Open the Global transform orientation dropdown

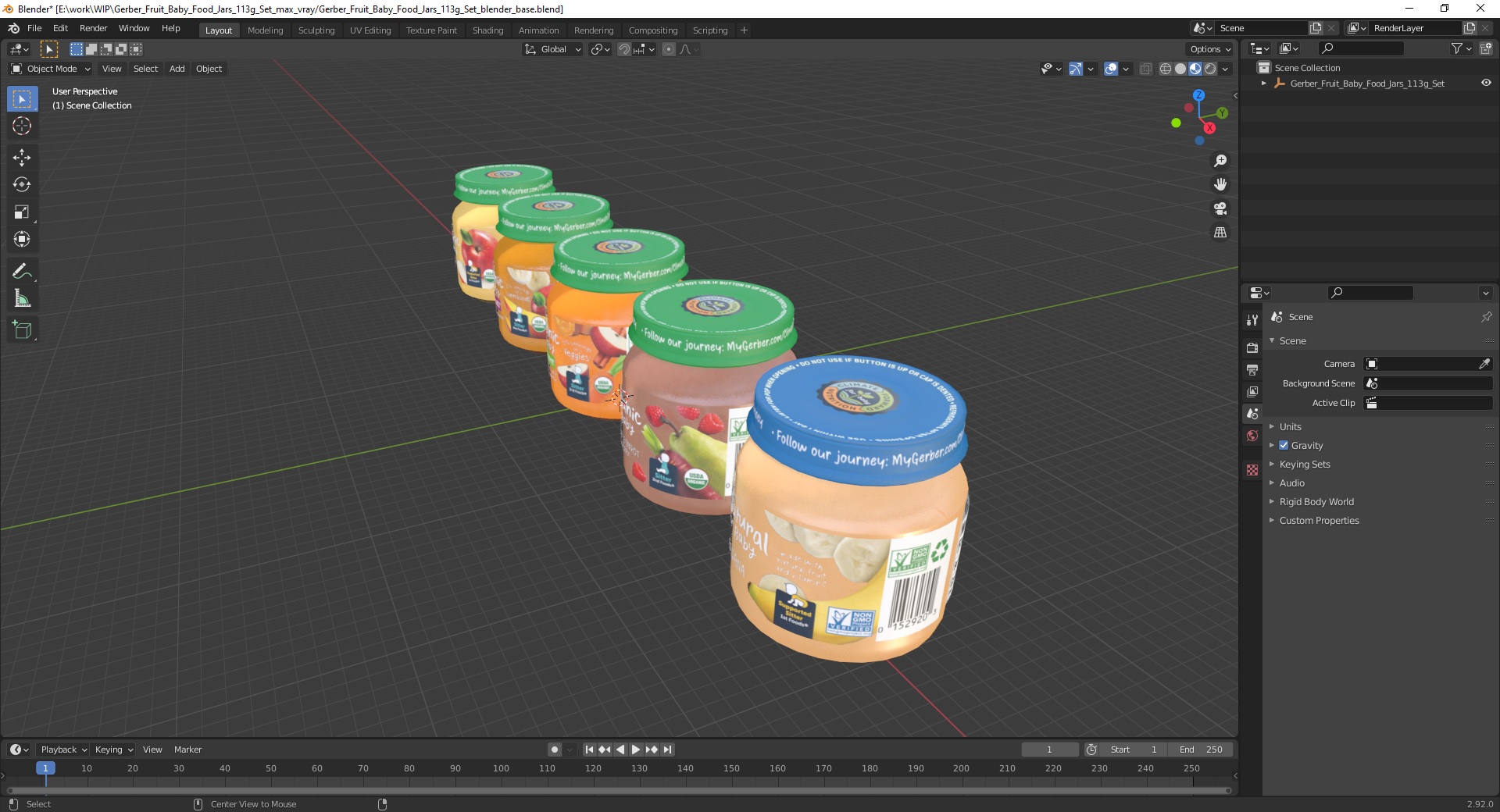tap(552, 49)
